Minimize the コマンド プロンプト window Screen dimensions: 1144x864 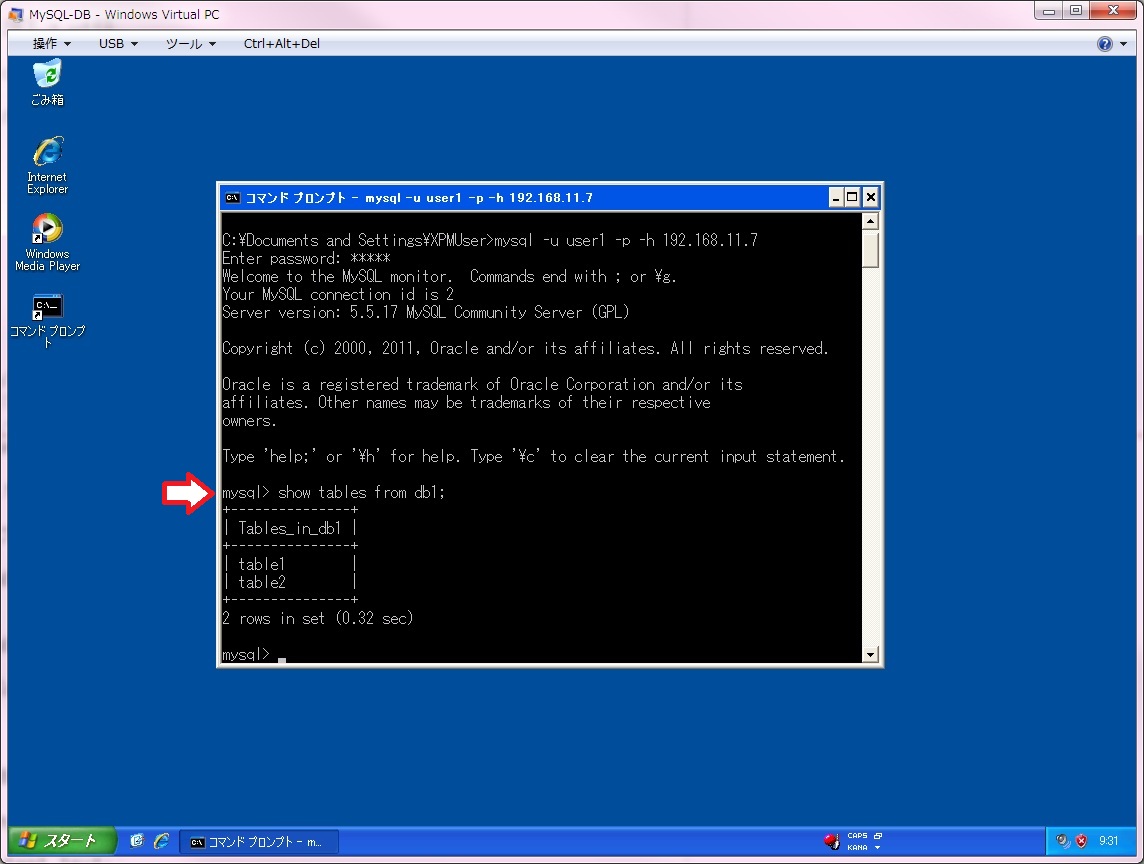tap(836, 197)
